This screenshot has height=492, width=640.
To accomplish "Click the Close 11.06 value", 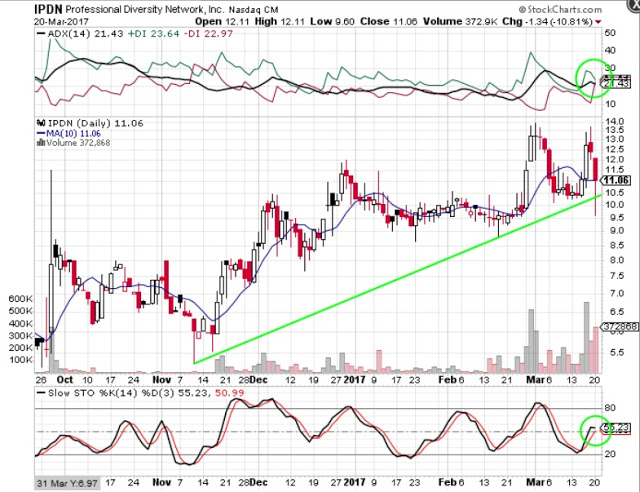I will [x=389, y=22].
